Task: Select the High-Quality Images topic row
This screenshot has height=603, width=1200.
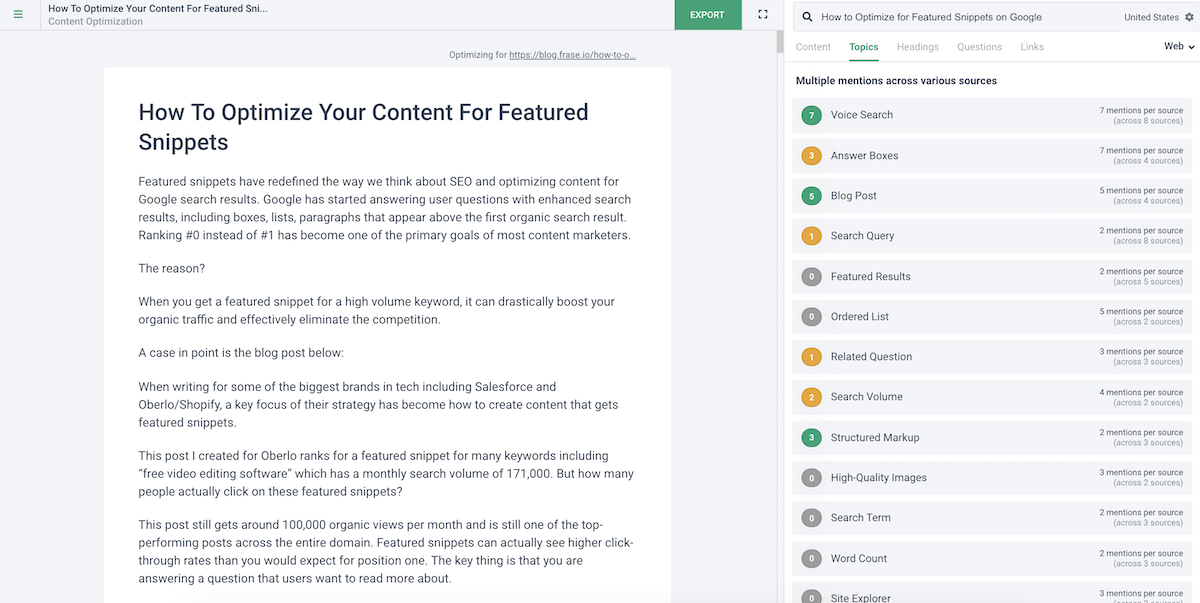Action: click(992, 478)
